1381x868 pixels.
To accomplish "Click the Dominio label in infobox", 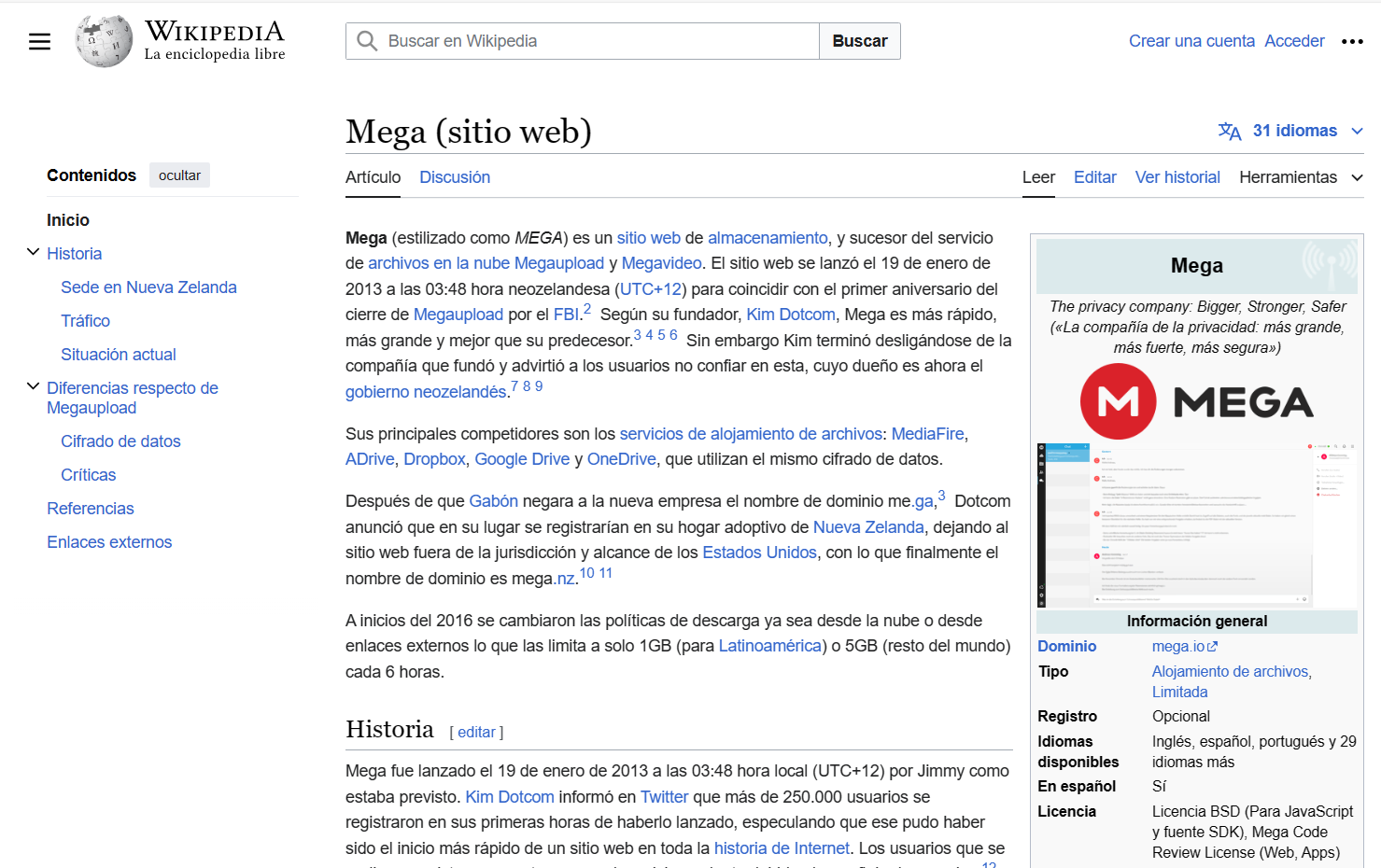I will click(1066, 647).
